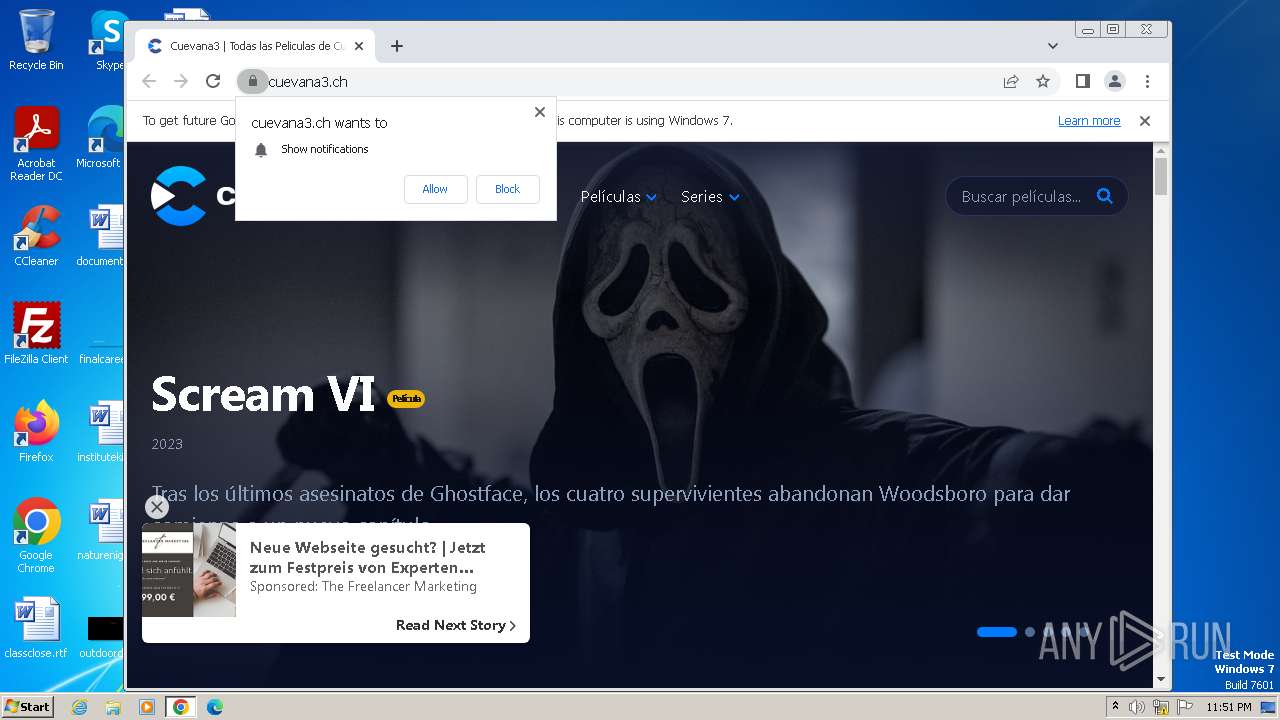Open media player from taskbar
1280x720 pixels.
pyautogui.click(x=147, y=707)
